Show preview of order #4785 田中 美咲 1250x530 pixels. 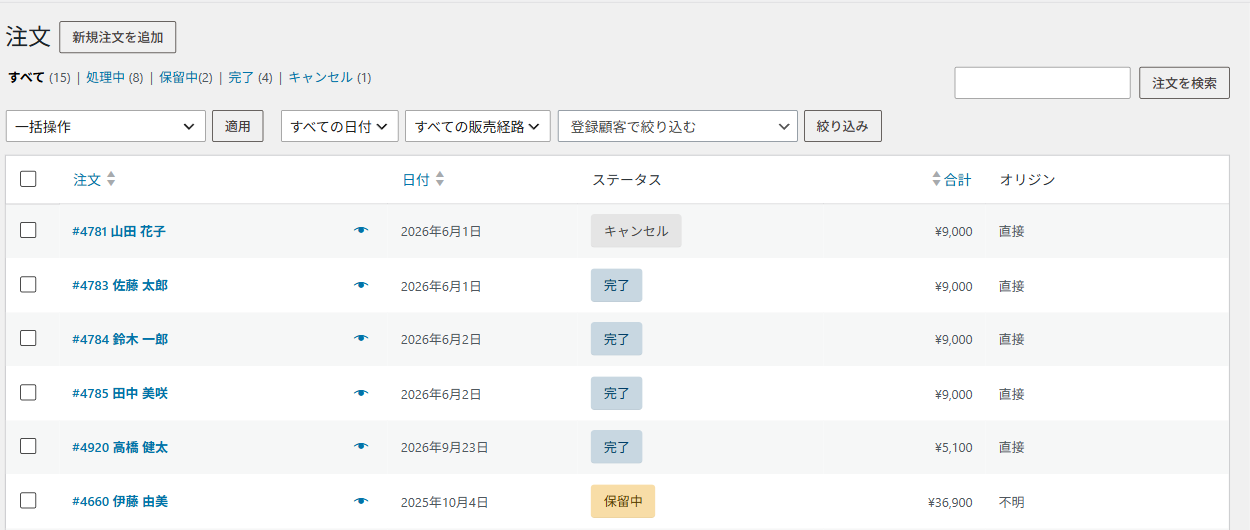[x=361, y=393]
